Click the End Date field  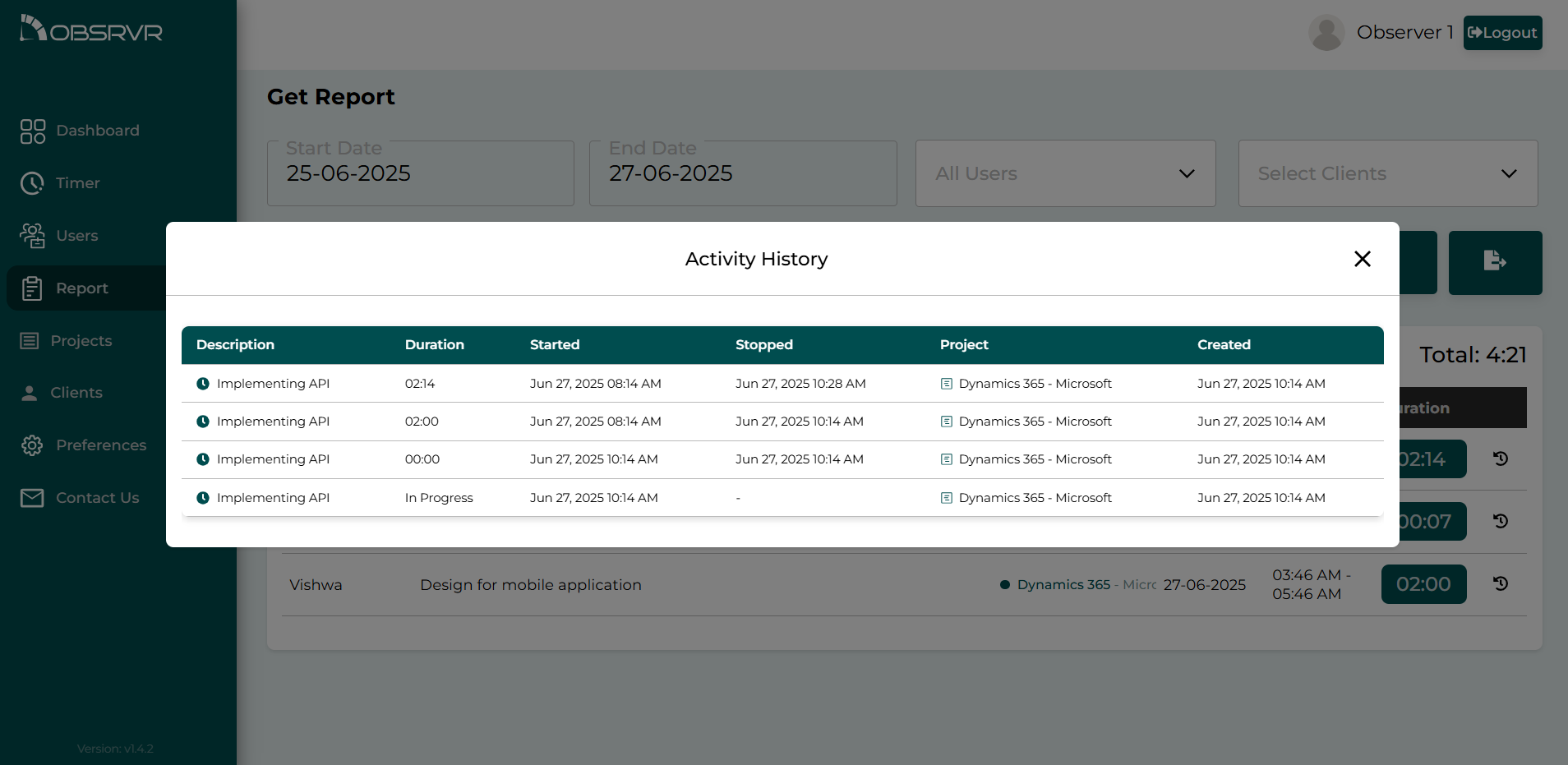pyautogui.click(x=742, y=173)
